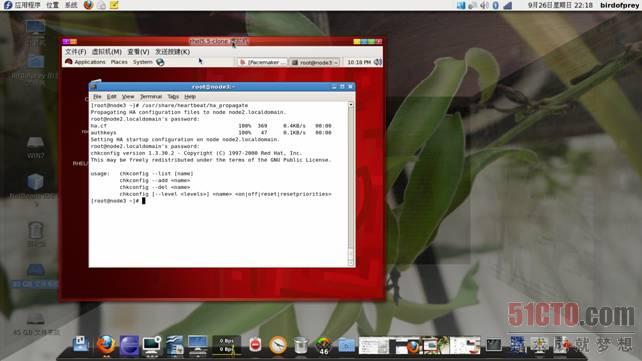The width and height of the screenshot is (642, 361).
Task: Switch to the Pacemaker taskbar window
Action: click(x=262, y=62)
